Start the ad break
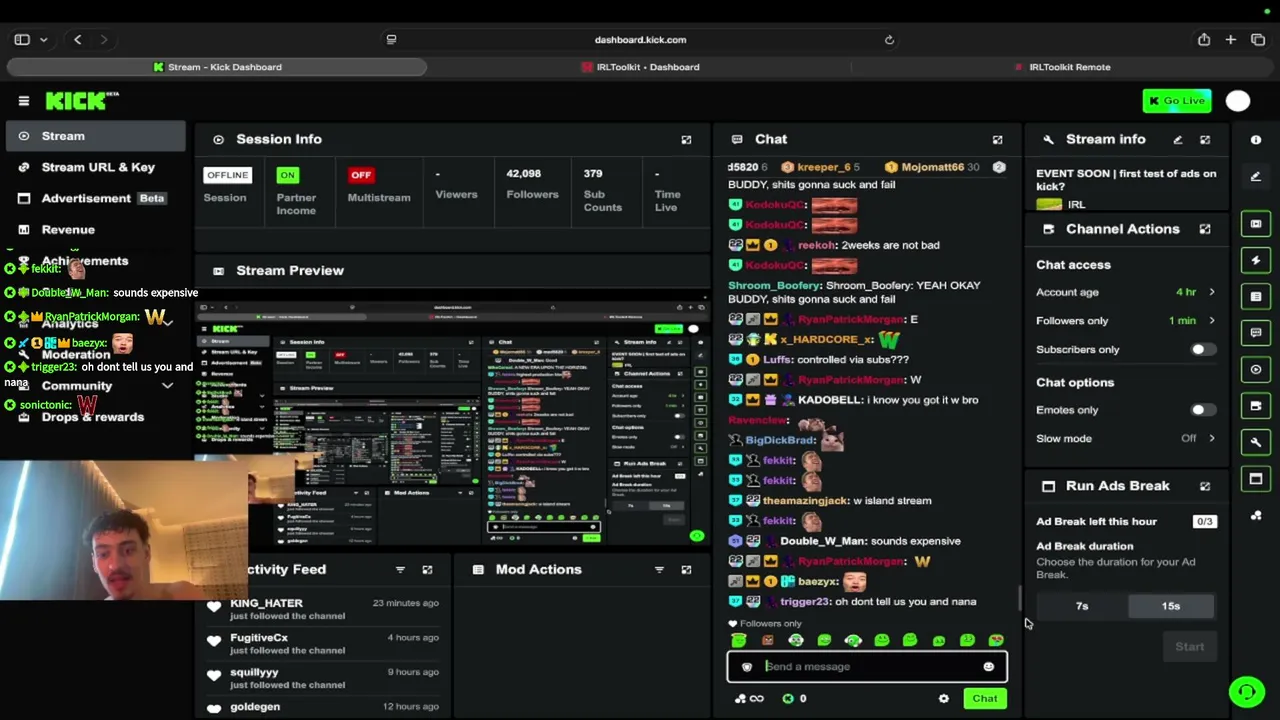Viewport: 1280px width, 720px height. 1189,647
